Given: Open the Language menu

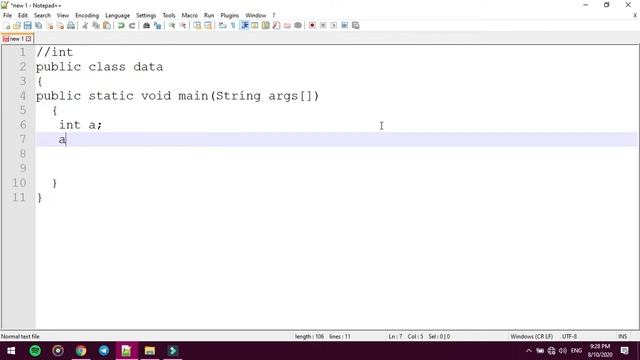Looking at the screenshot, I should pos(117,16).
